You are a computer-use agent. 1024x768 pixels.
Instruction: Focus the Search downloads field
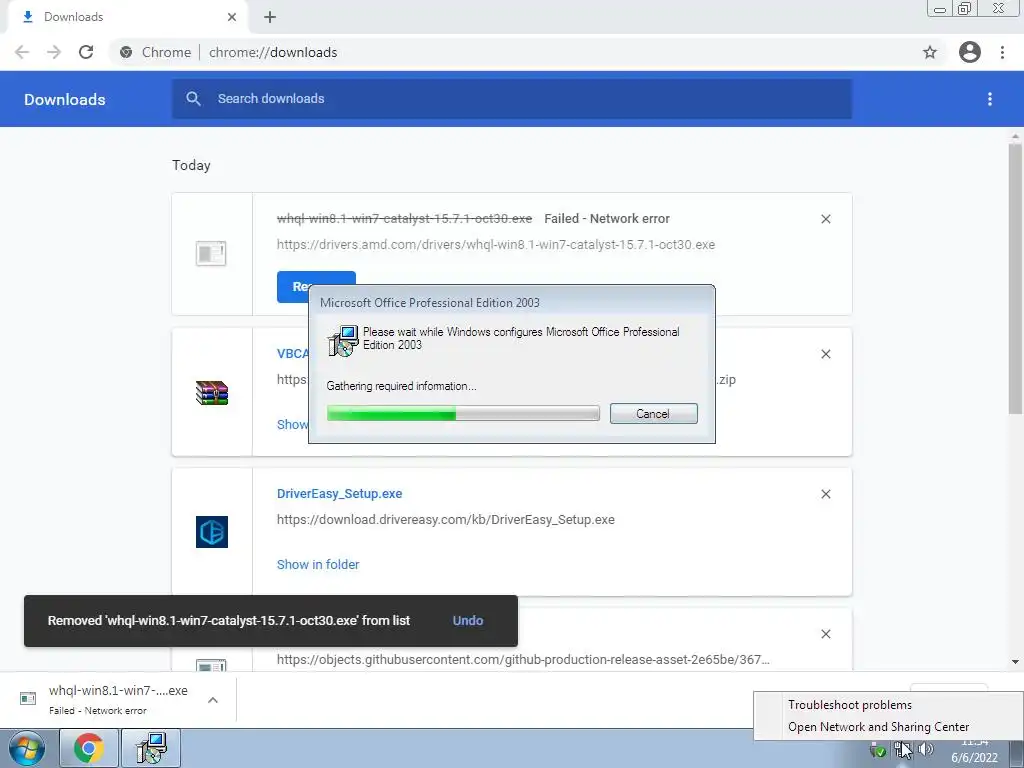click(x=512, y=99)
